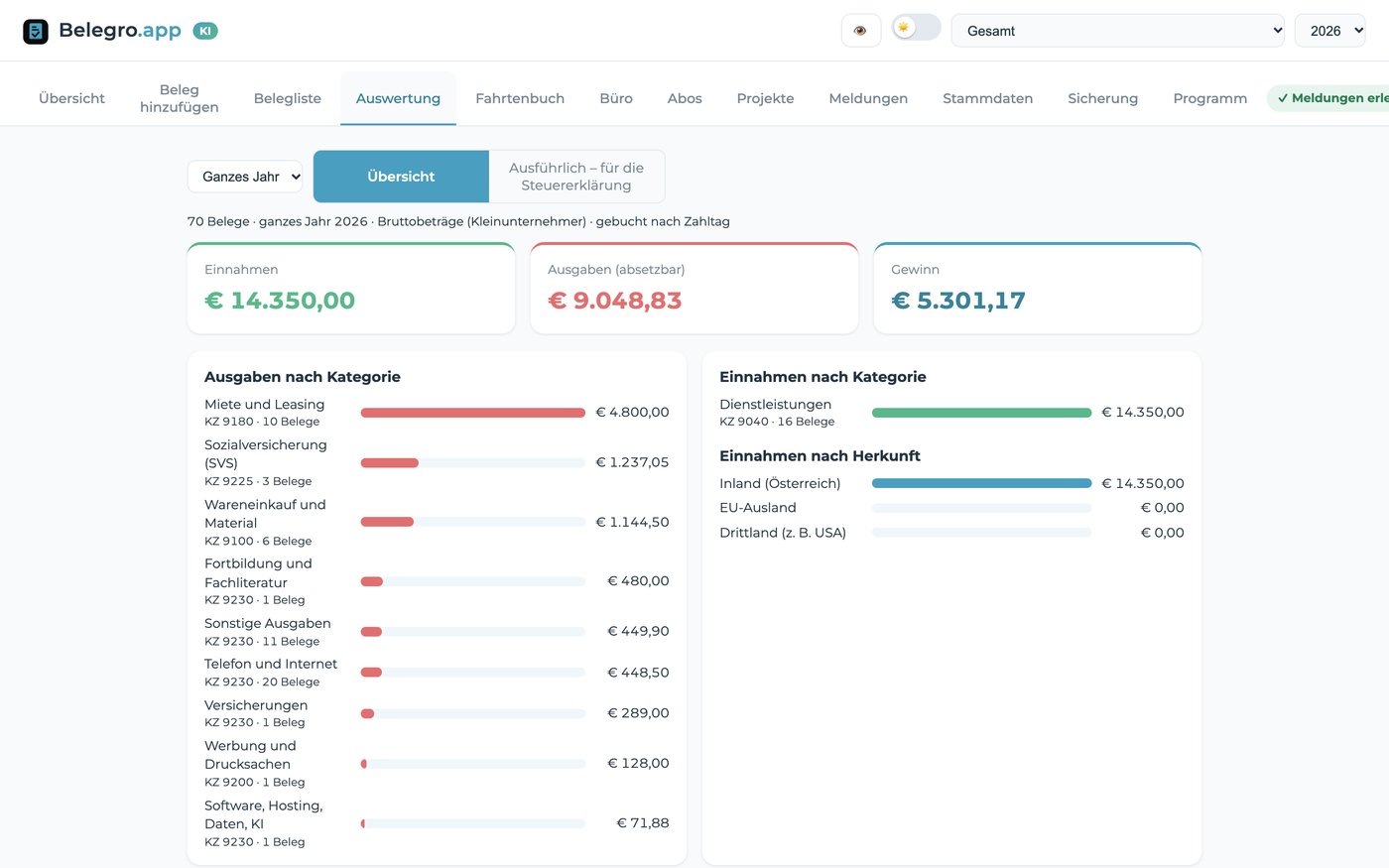Click the Sozialversicherung (SVS) category label

(265, 454)
